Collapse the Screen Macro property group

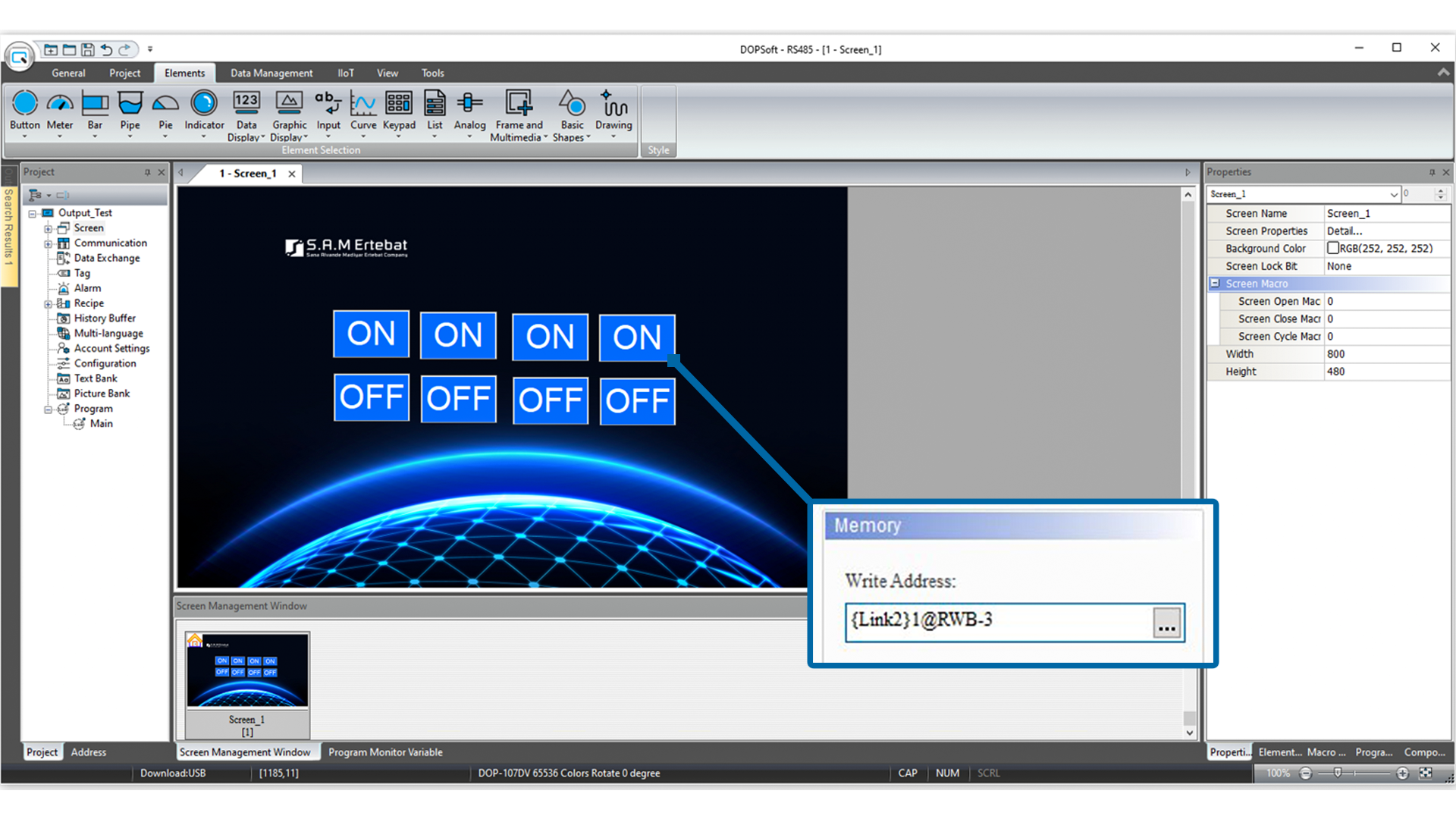tap(1215, 284)
